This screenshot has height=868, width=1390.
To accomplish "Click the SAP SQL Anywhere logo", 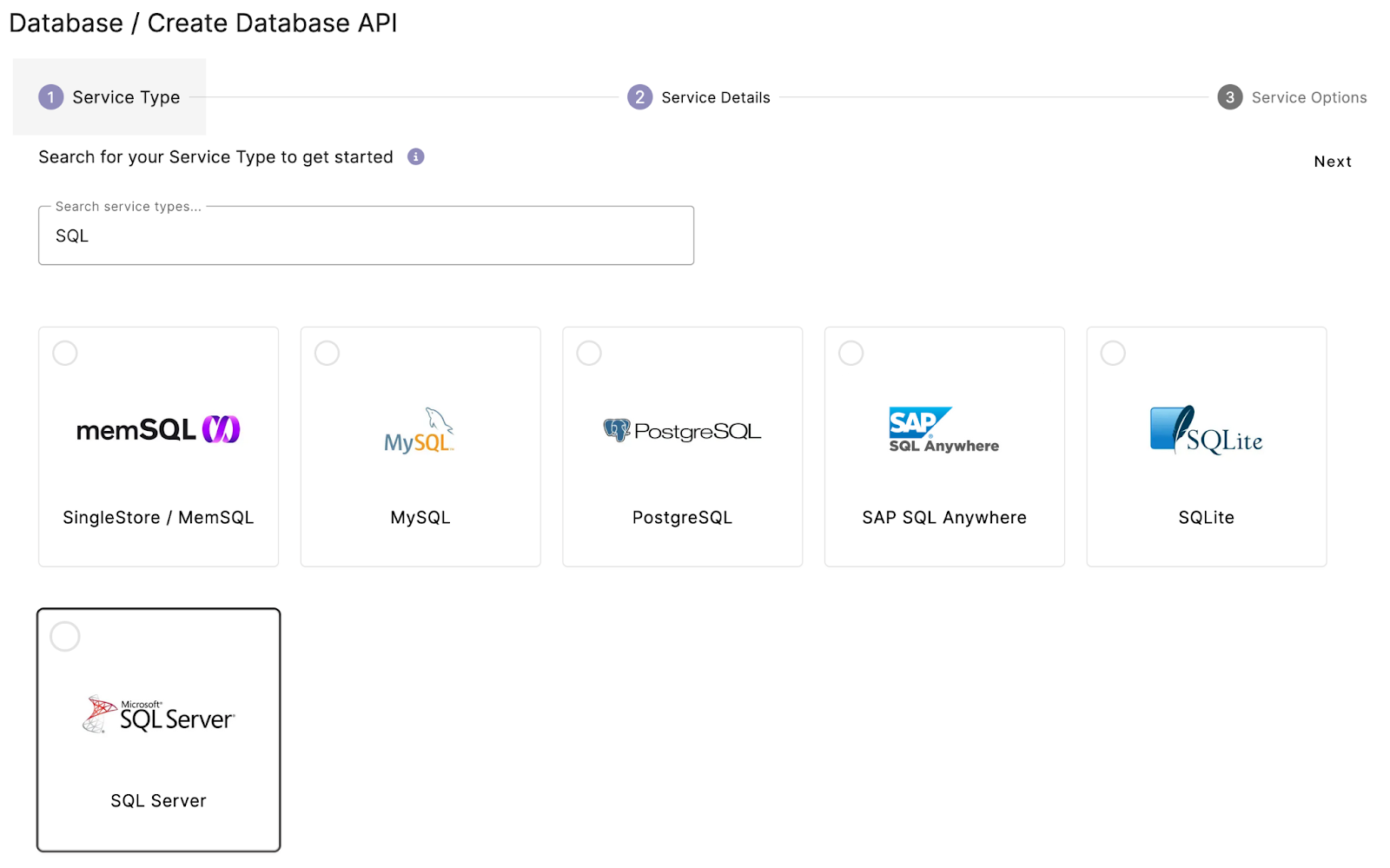I will pos(943,430).
